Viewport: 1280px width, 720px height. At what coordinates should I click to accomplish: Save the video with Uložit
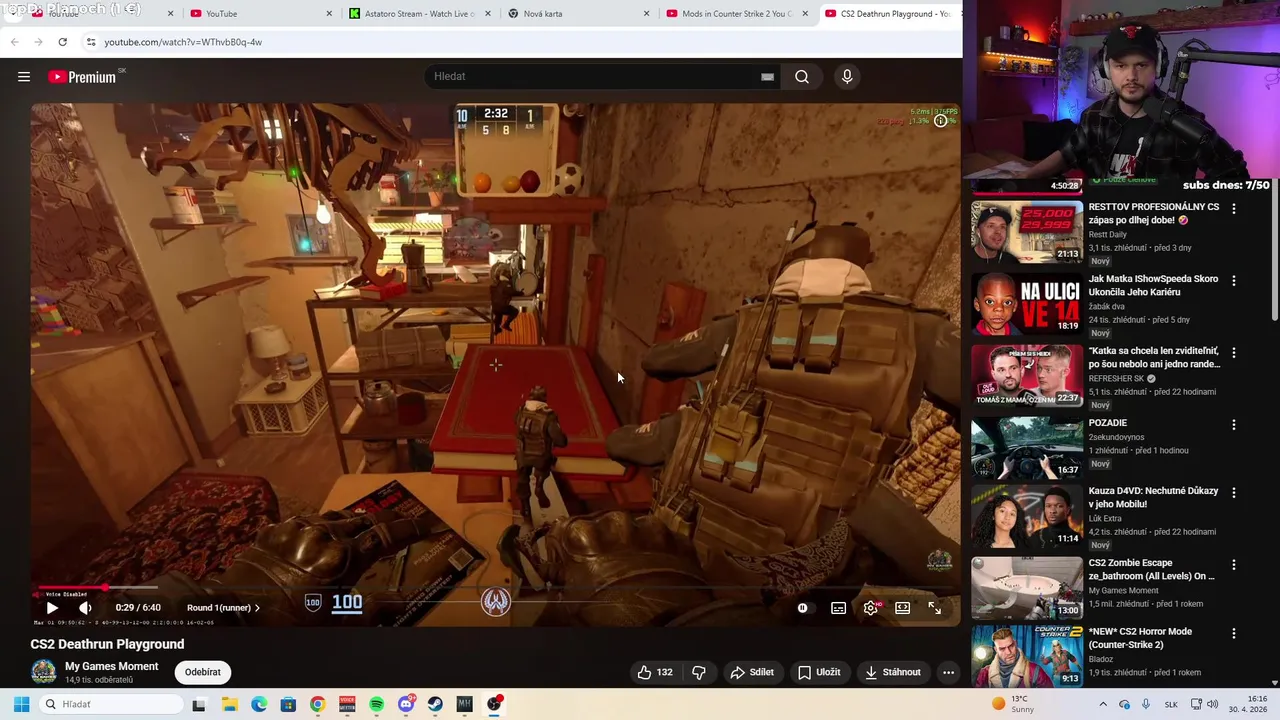pos(819,672)
